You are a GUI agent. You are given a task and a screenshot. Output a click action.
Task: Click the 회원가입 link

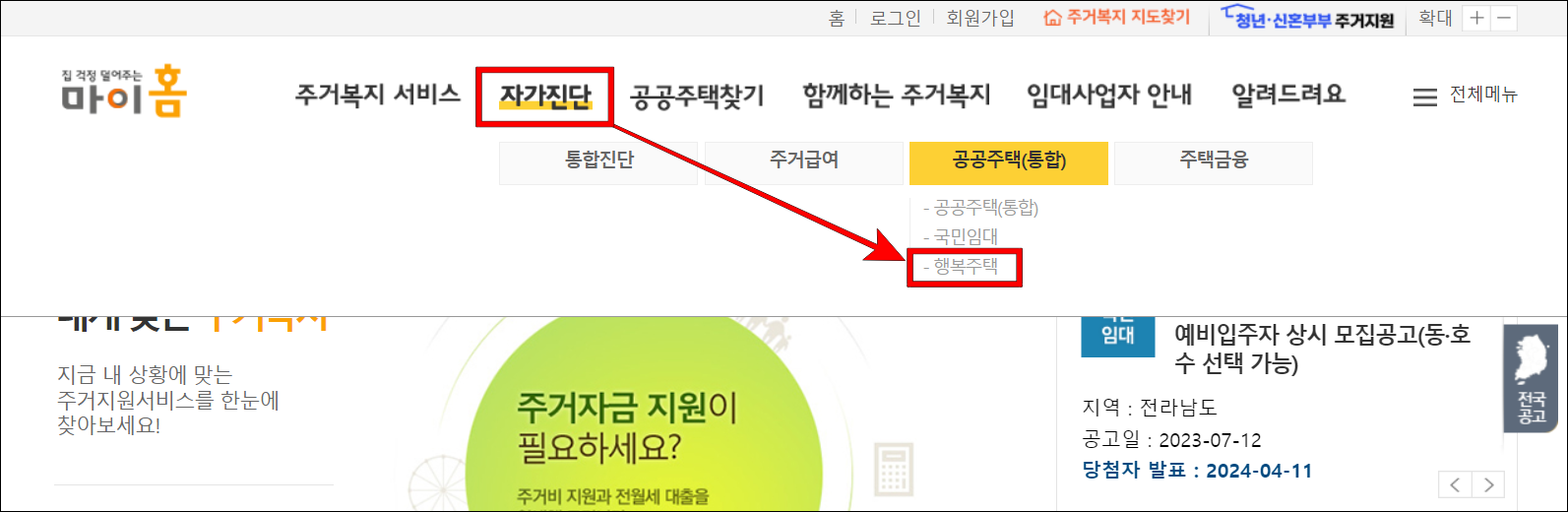(980, 19)
